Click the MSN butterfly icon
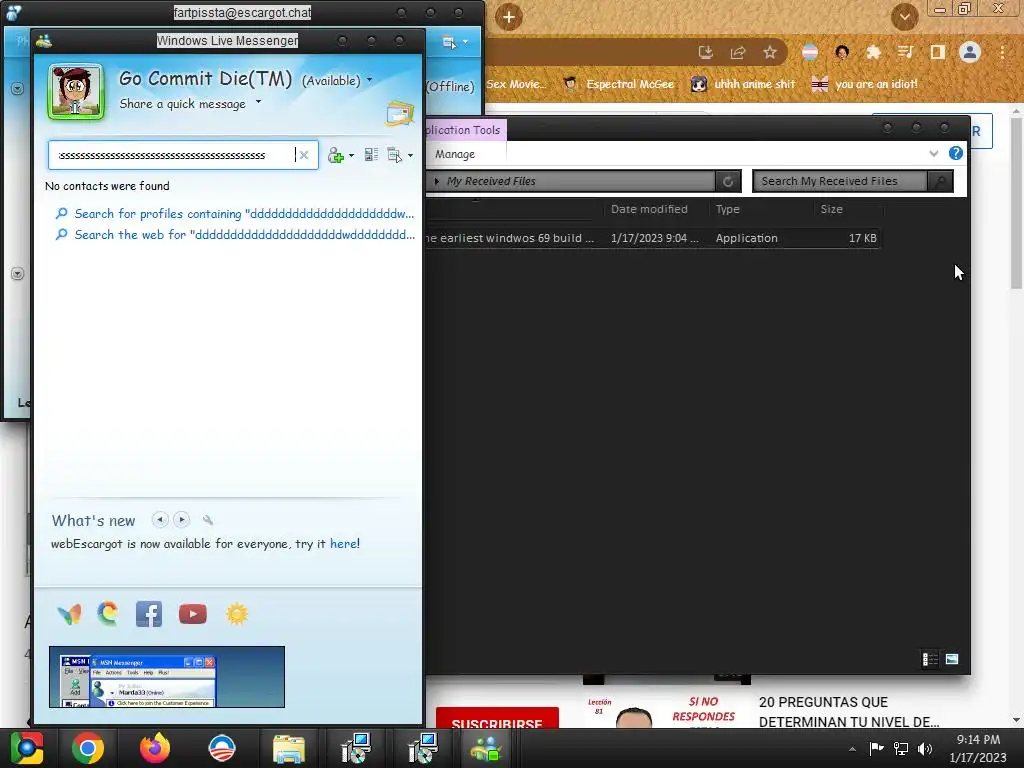Screen dimensions: 1024x768 [x=70, y=614]
